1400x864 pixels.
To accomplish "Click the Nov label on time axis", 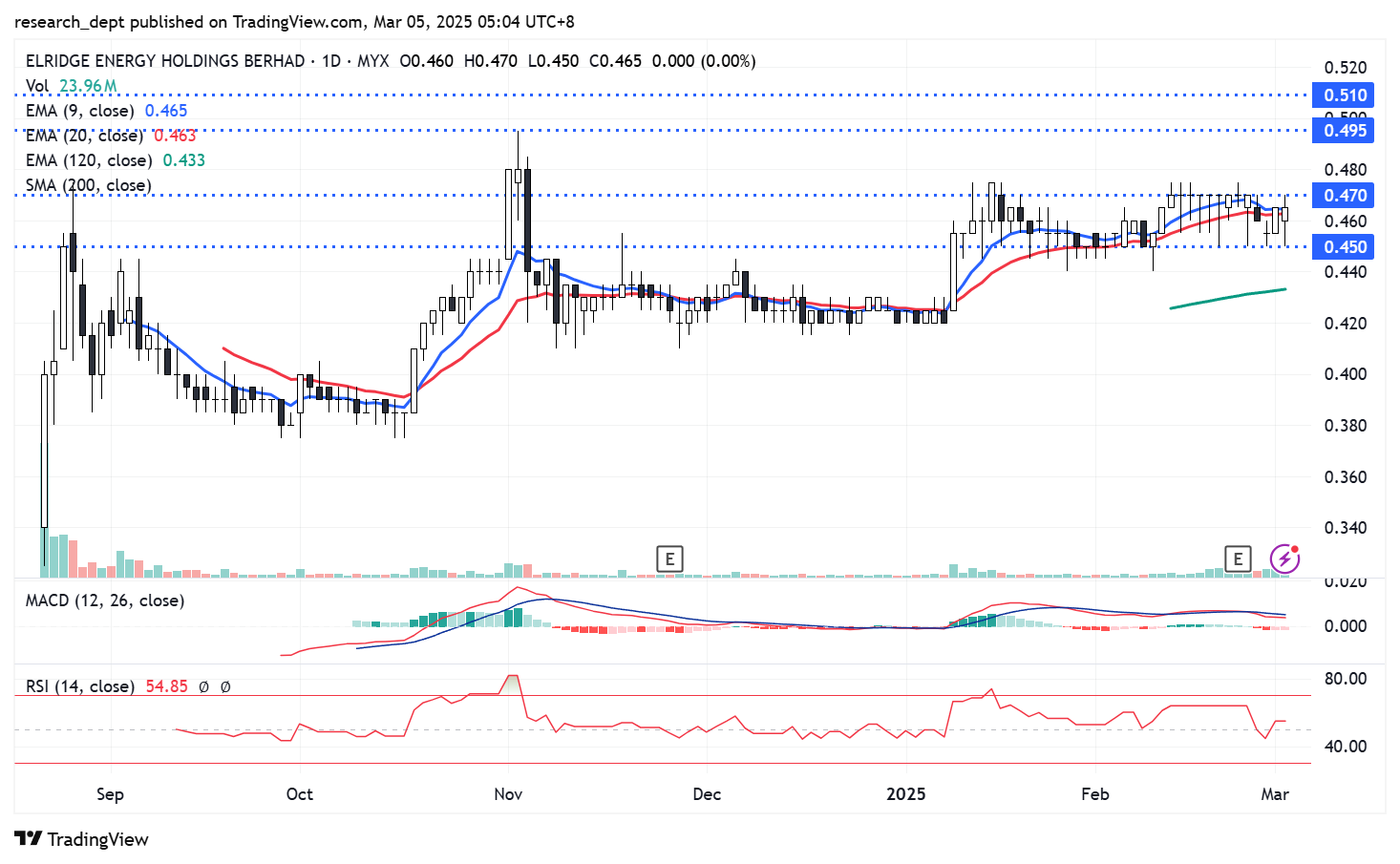I will pyautogui.click(x=508, y=794).
